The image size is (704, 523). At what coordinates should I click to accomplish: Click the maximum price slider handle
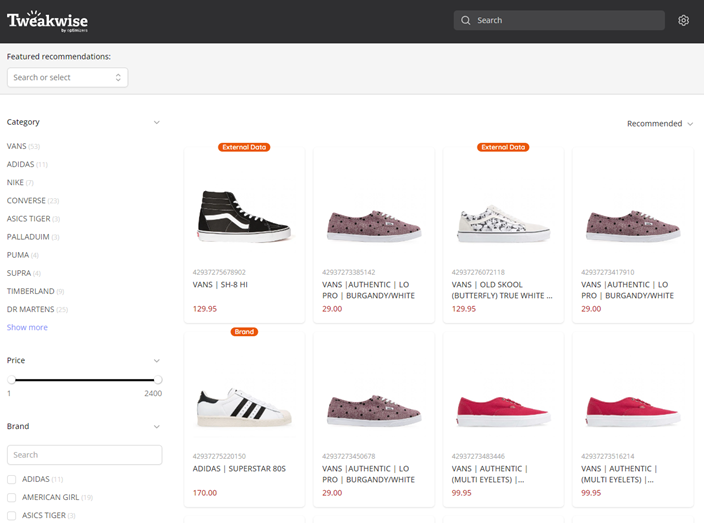click(158, 380)
